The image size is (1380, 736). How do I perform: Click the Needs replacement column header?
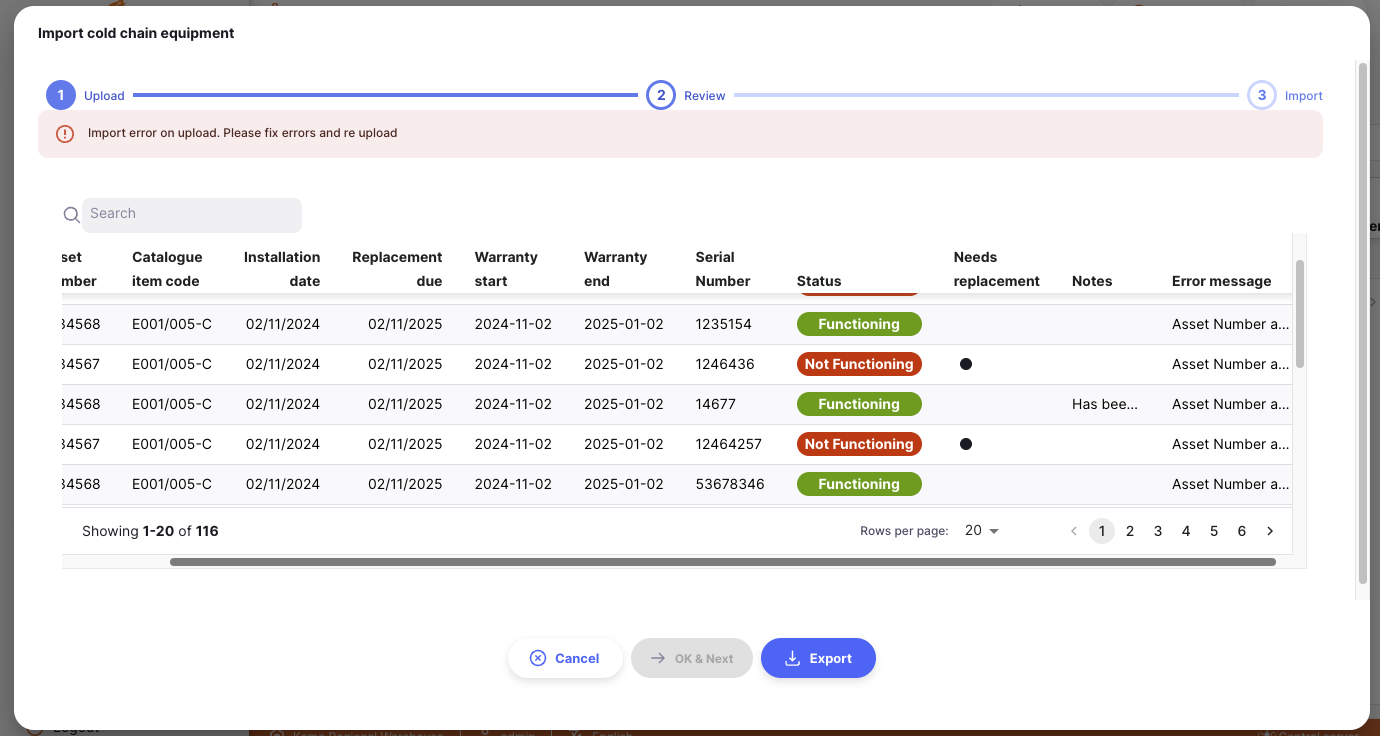click(x=997, y=269)
